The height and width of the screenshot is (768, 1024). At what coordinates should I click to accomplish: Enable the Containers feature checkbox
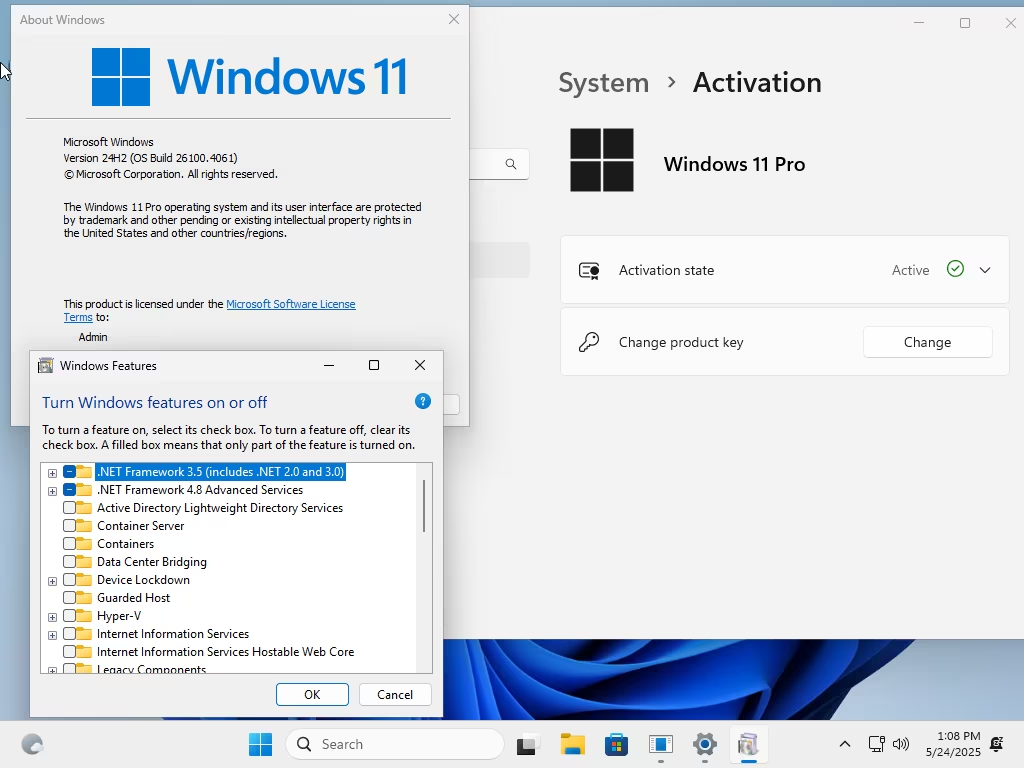click(69, 544)
